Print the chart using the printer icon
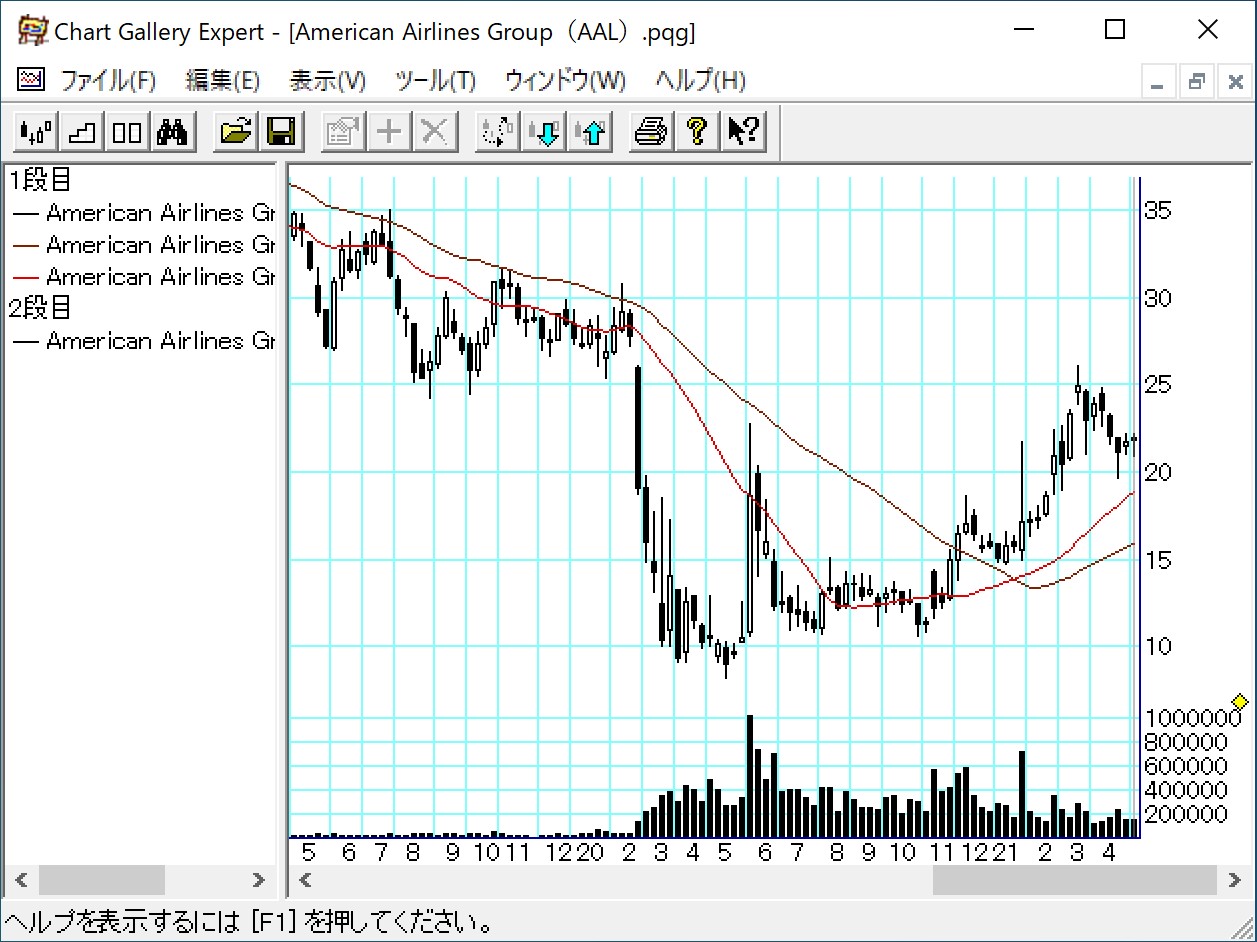1257x942 pixels. (x=652, y=132)
